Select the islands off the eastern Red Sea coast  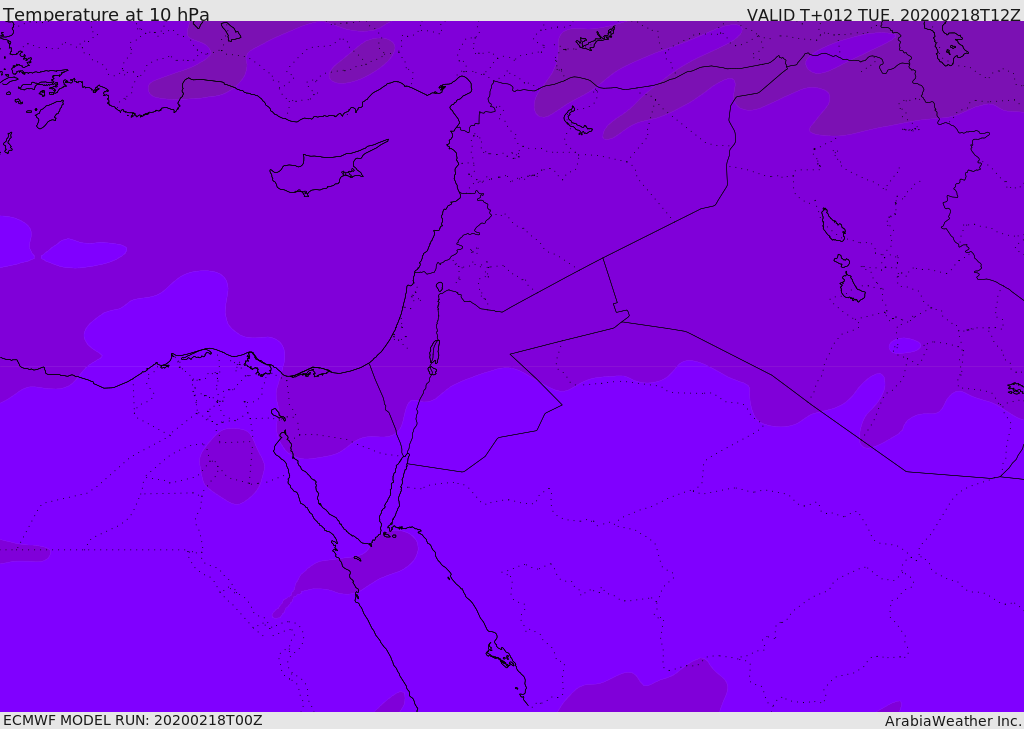coord(500,656)
